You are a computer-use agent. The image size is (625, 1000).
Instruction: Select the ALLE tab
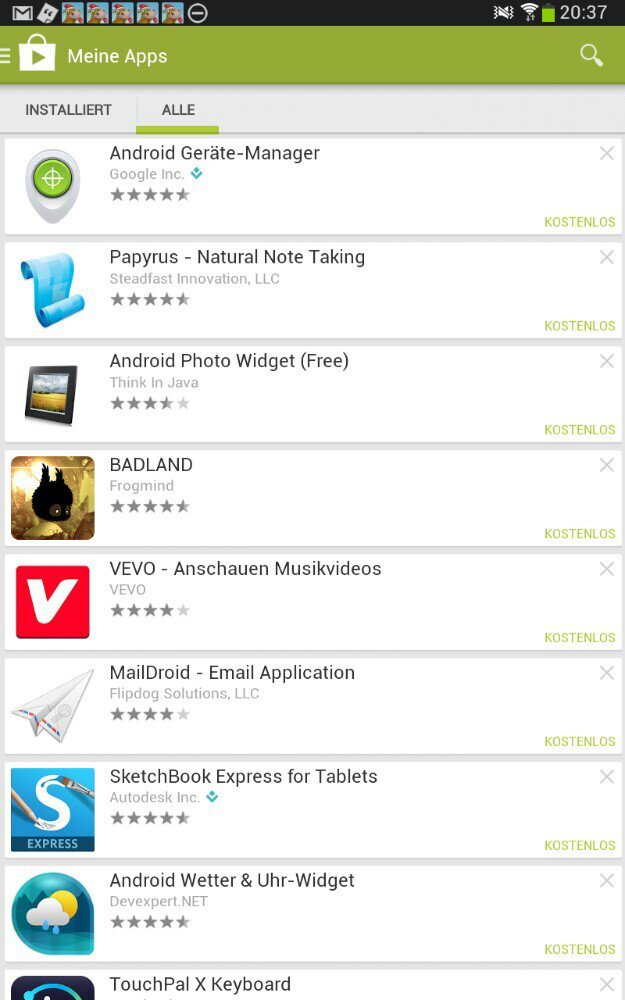tap(178, 110)
